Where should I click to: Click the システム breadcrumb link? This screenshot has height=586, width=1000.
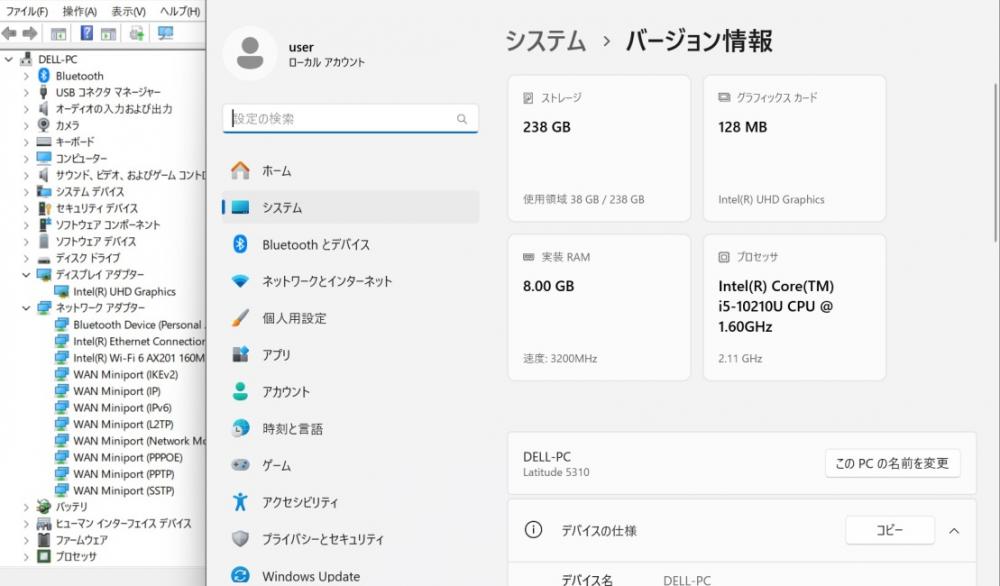click(545, 41)
